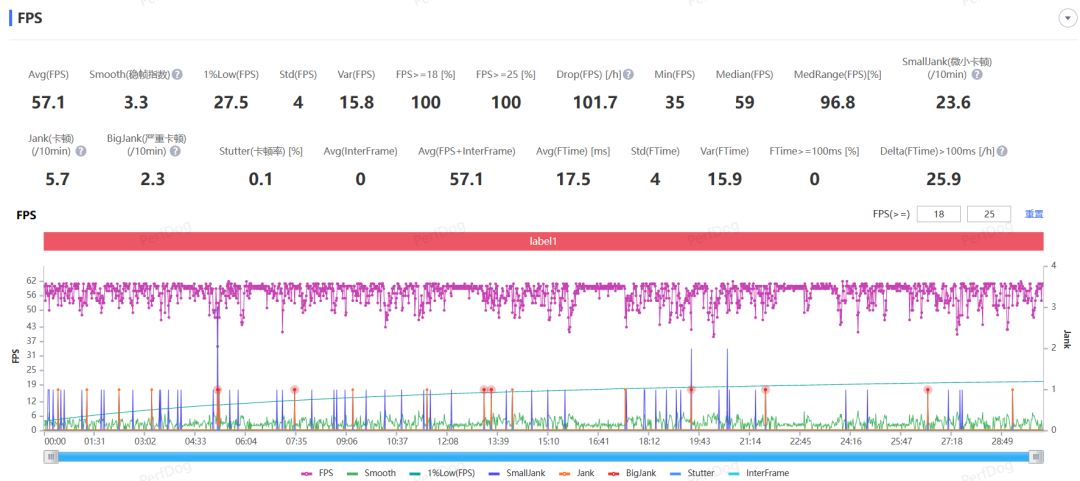Click the 重置 reset link
Image resolution: width=1080 pixels, height=481 pixels.
(x=1034, y=214)
